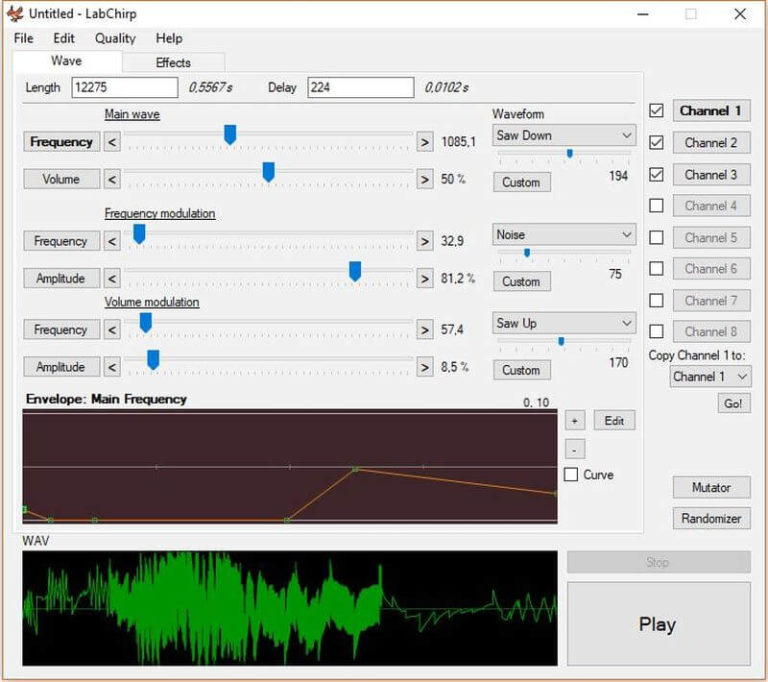Click the Length input field
768x682 pixels.
[x=124, y=88]
